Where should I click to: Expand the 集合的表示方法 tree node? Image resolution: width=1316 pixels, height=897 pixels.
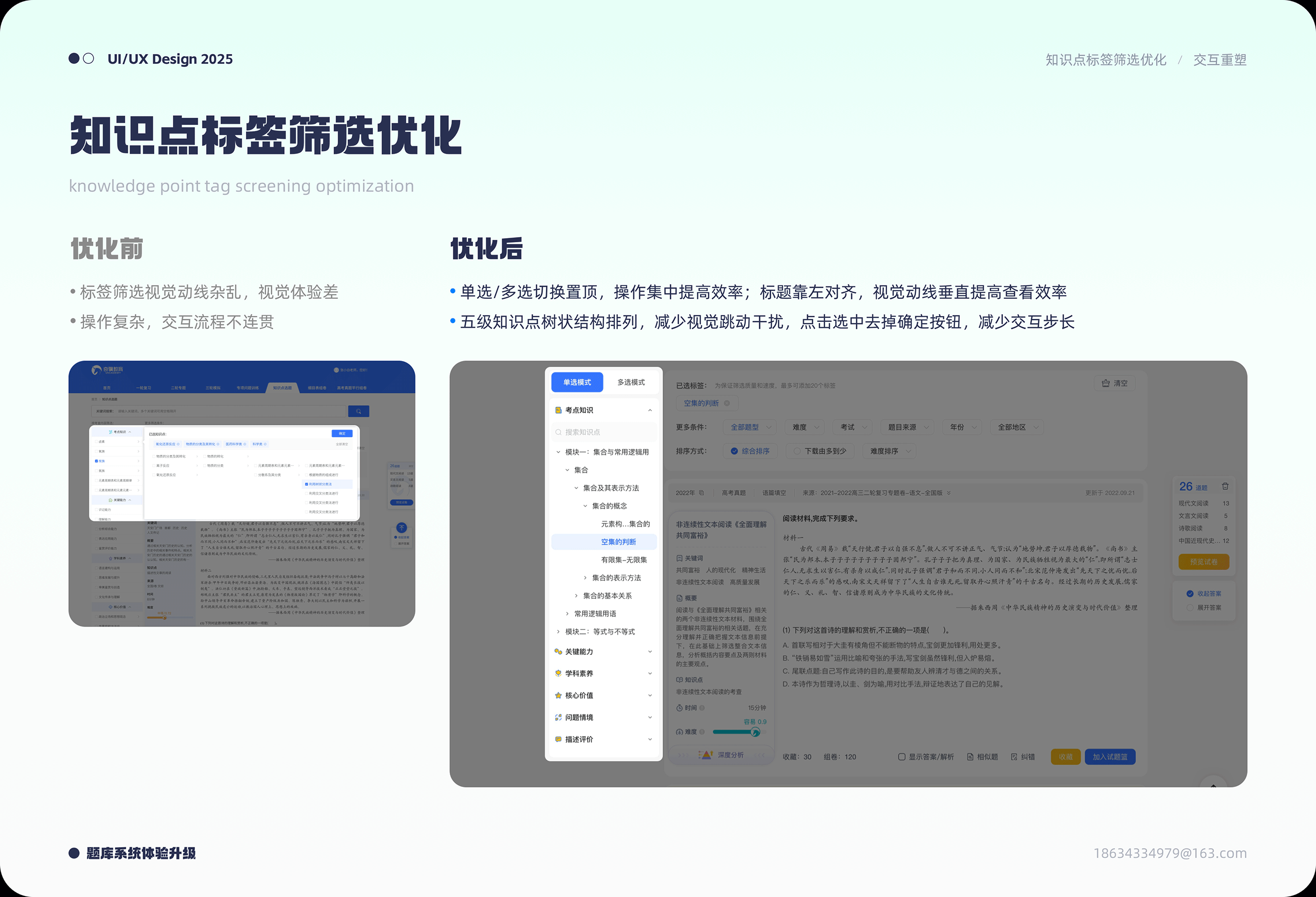coord(585,578)
